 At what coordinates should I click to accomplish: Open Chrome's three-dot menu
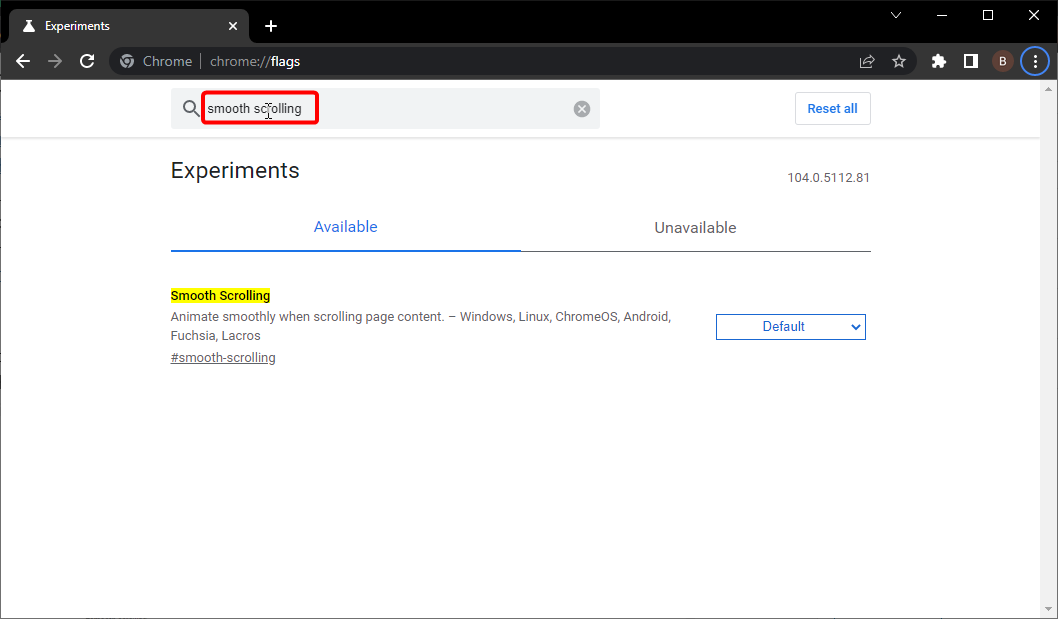1035,61
